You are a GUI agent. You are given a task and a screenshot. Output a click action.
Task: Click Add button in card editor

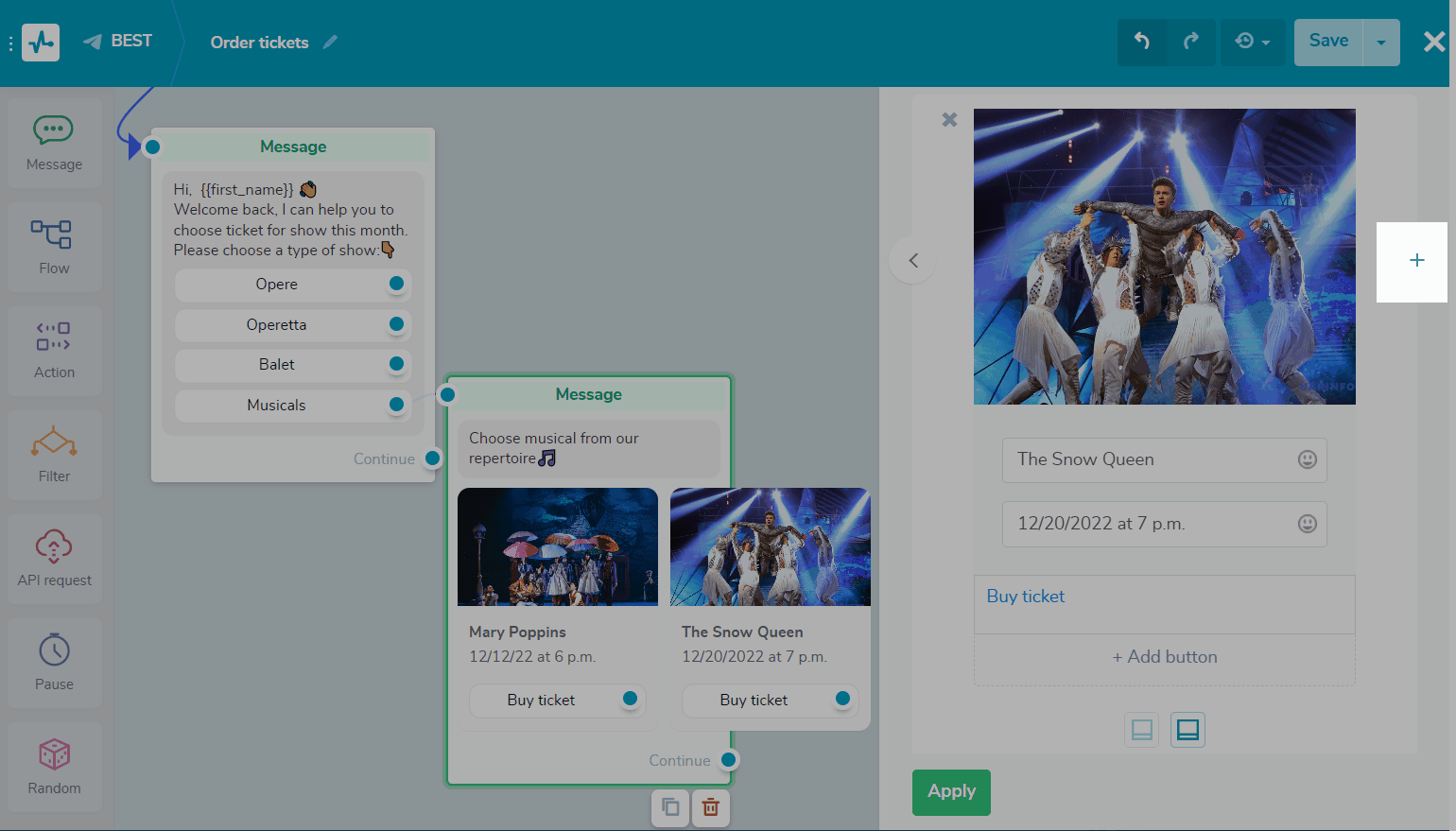(1164, 657)
